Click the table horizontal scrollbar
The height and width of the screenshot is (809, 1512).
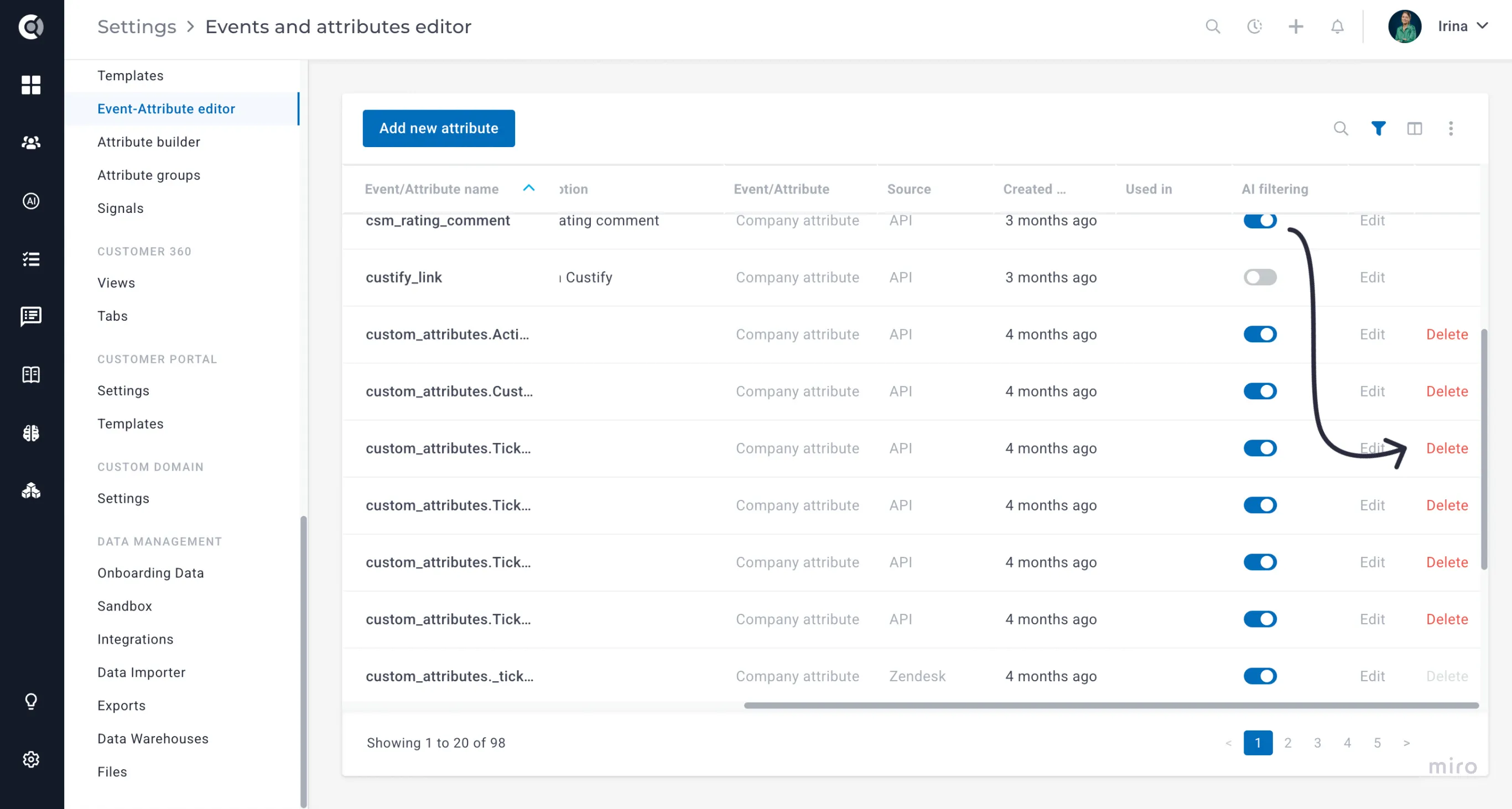[x=1111, y=705]
